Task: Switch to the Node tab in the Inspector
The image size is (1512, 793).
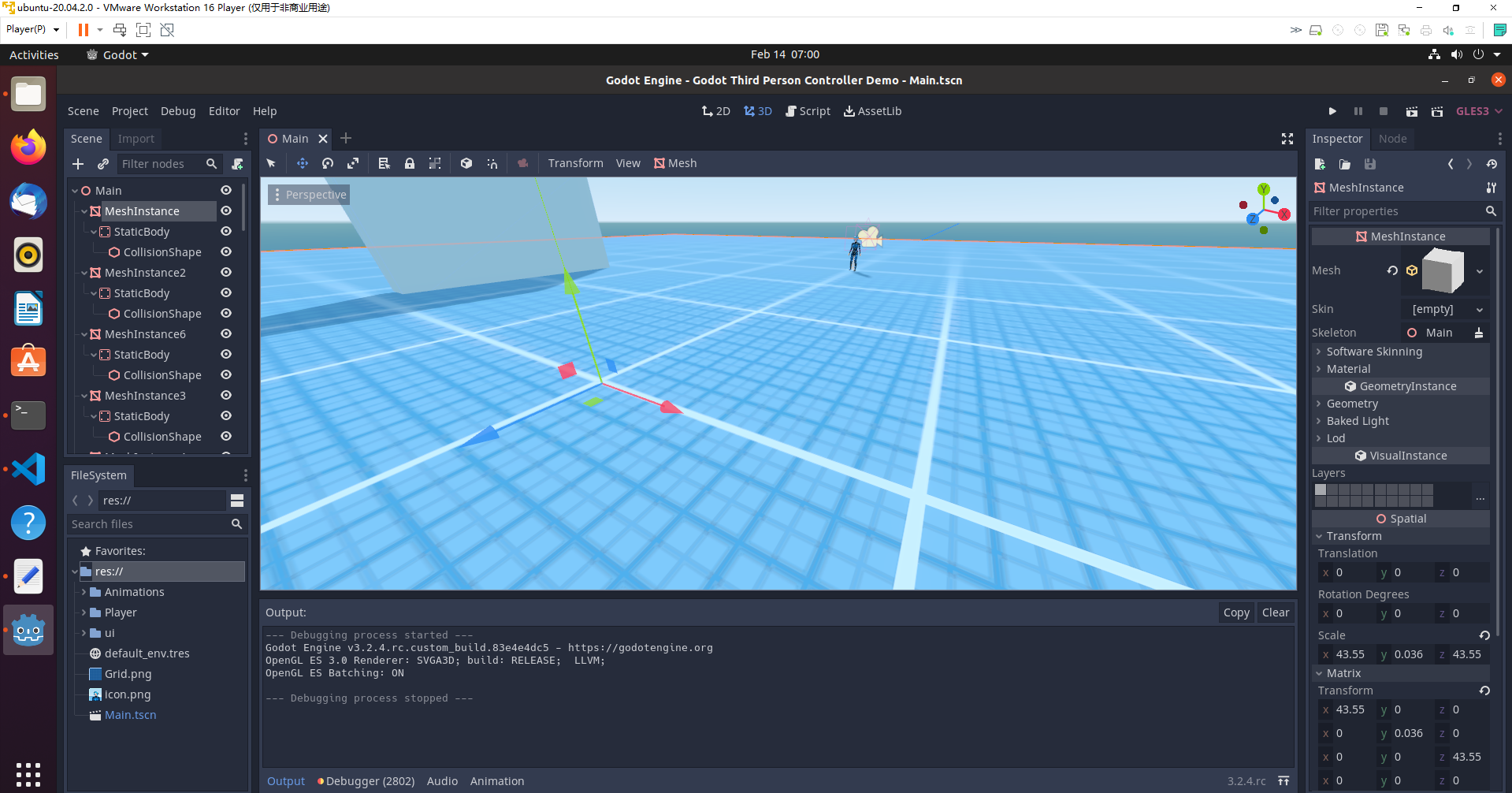Action: [1393, 139]
